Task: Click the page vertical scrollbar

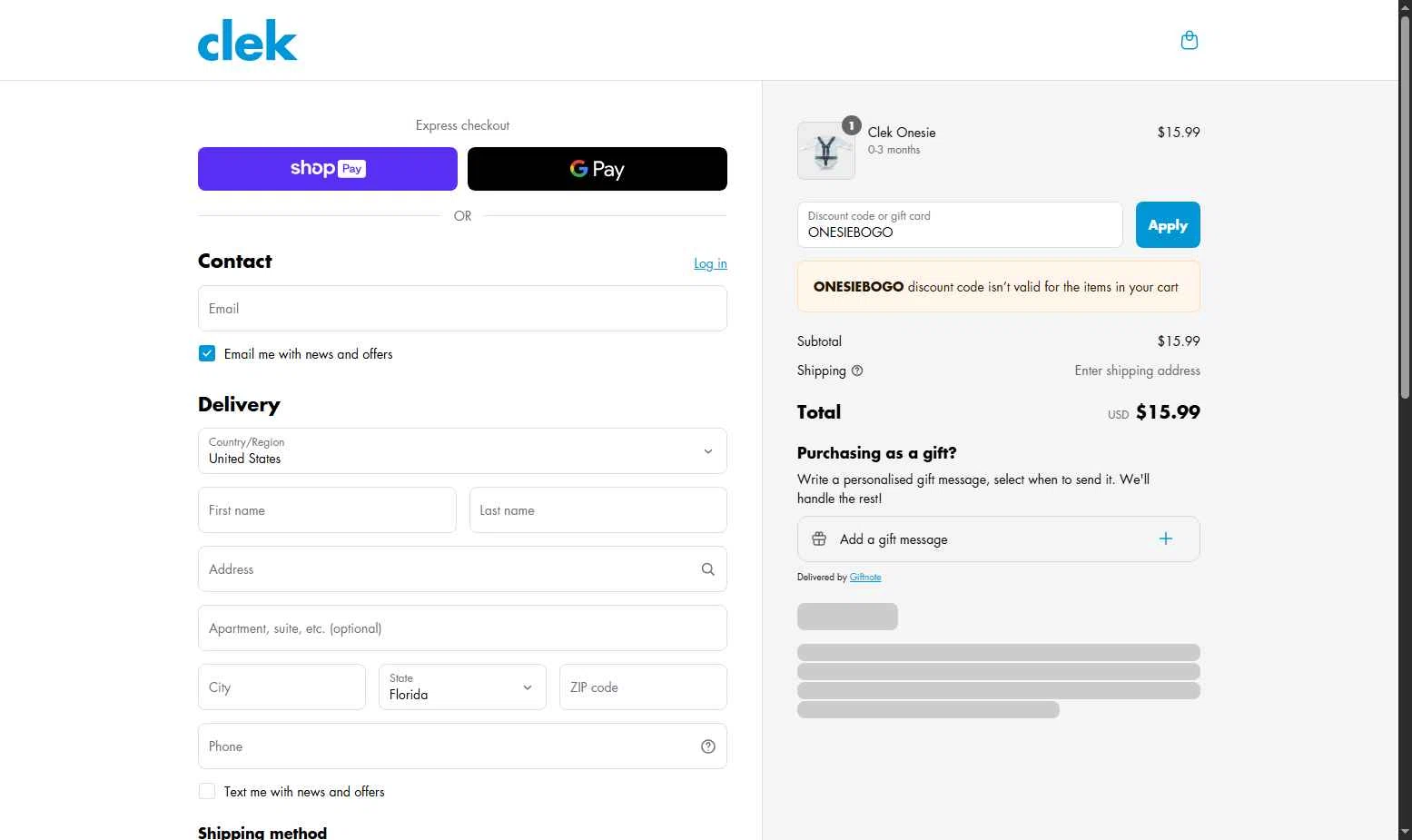Action: 1405,209
